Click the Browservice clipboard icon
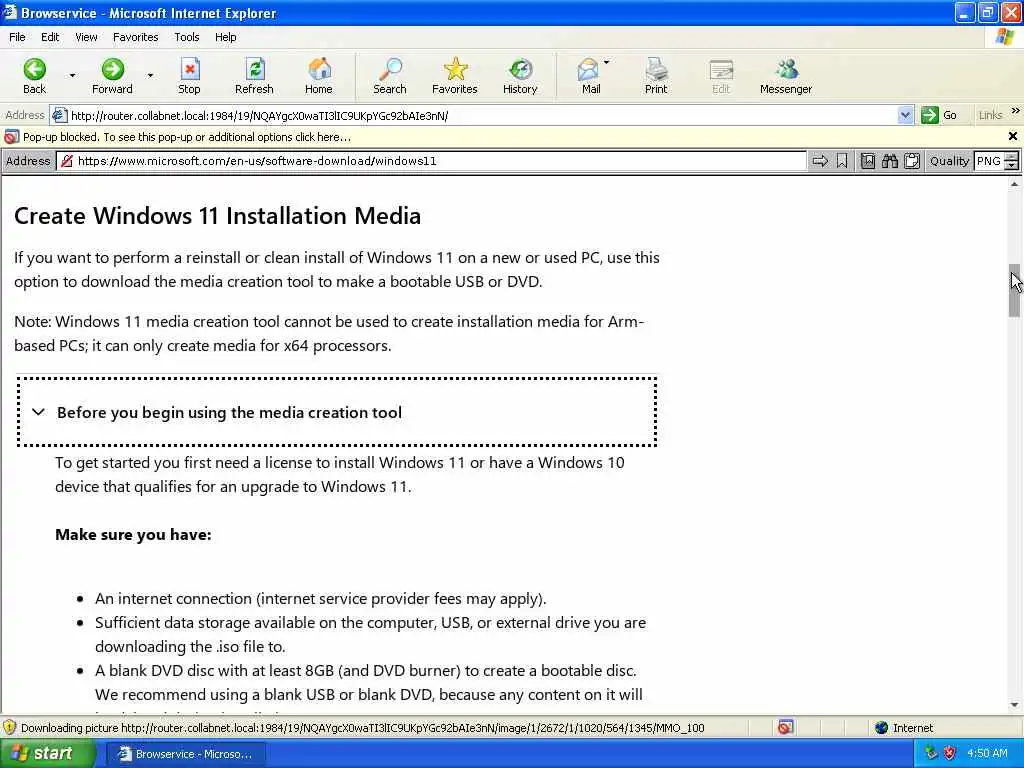The image size is (1024, 768). pyautogui.click(x=912, y=161)
